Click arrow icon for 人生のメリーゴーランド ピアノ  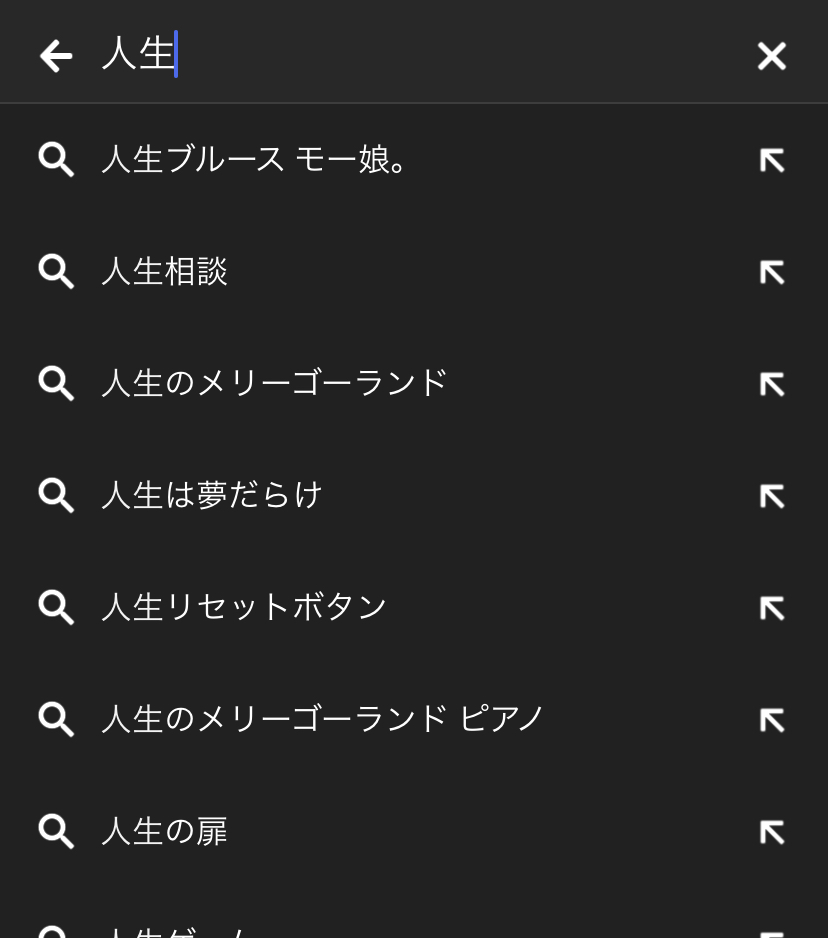[771, 720]
